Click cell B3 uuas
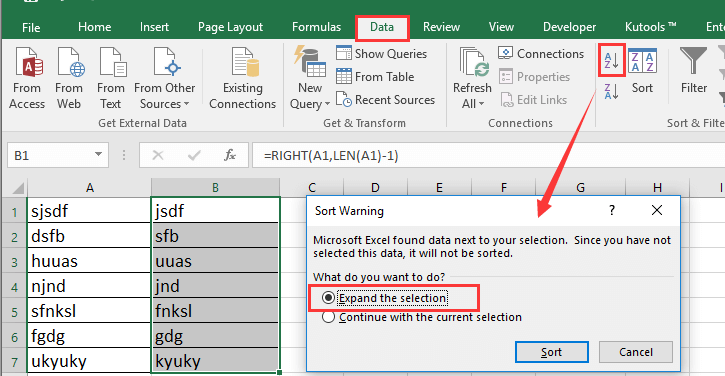 (215, 260)
